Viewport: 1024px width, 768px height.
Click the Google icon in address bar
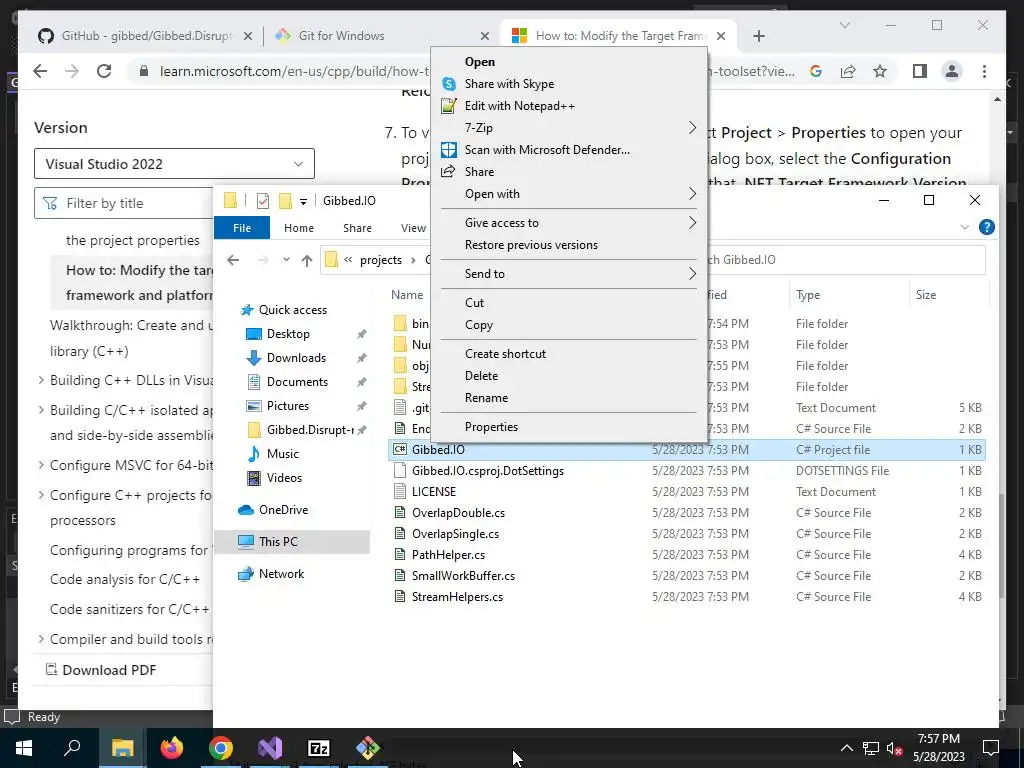point(816,71)
